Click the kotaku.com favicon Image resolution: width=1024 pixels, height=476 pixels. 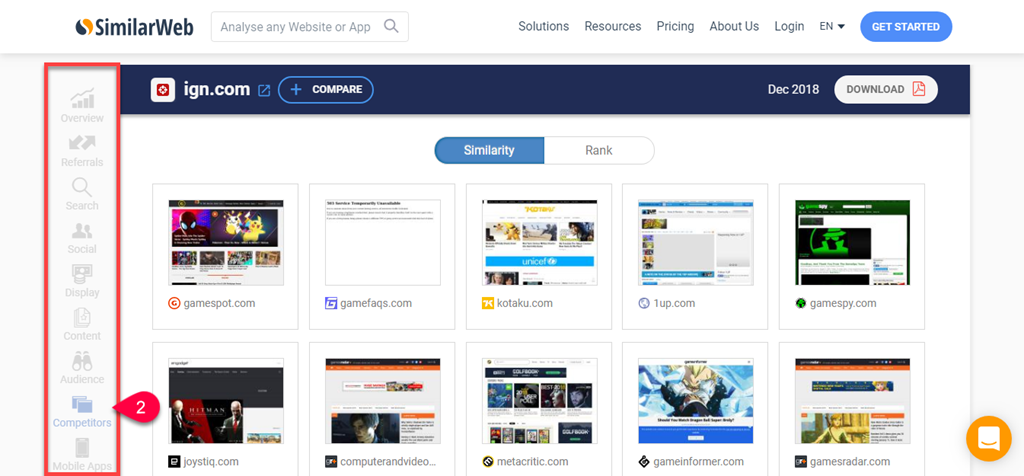487,304
